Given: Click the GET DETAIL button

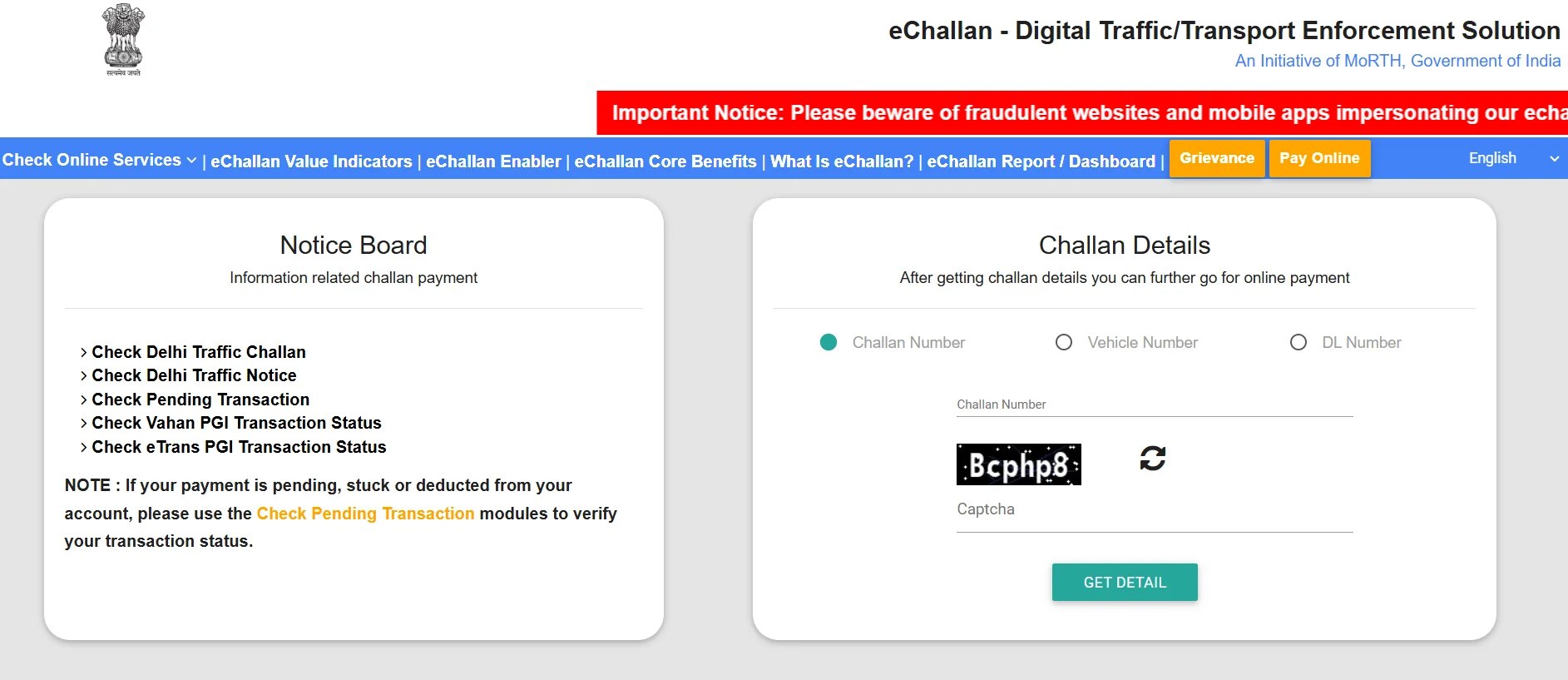Looking at the screenshot, I should point(1125,582).
